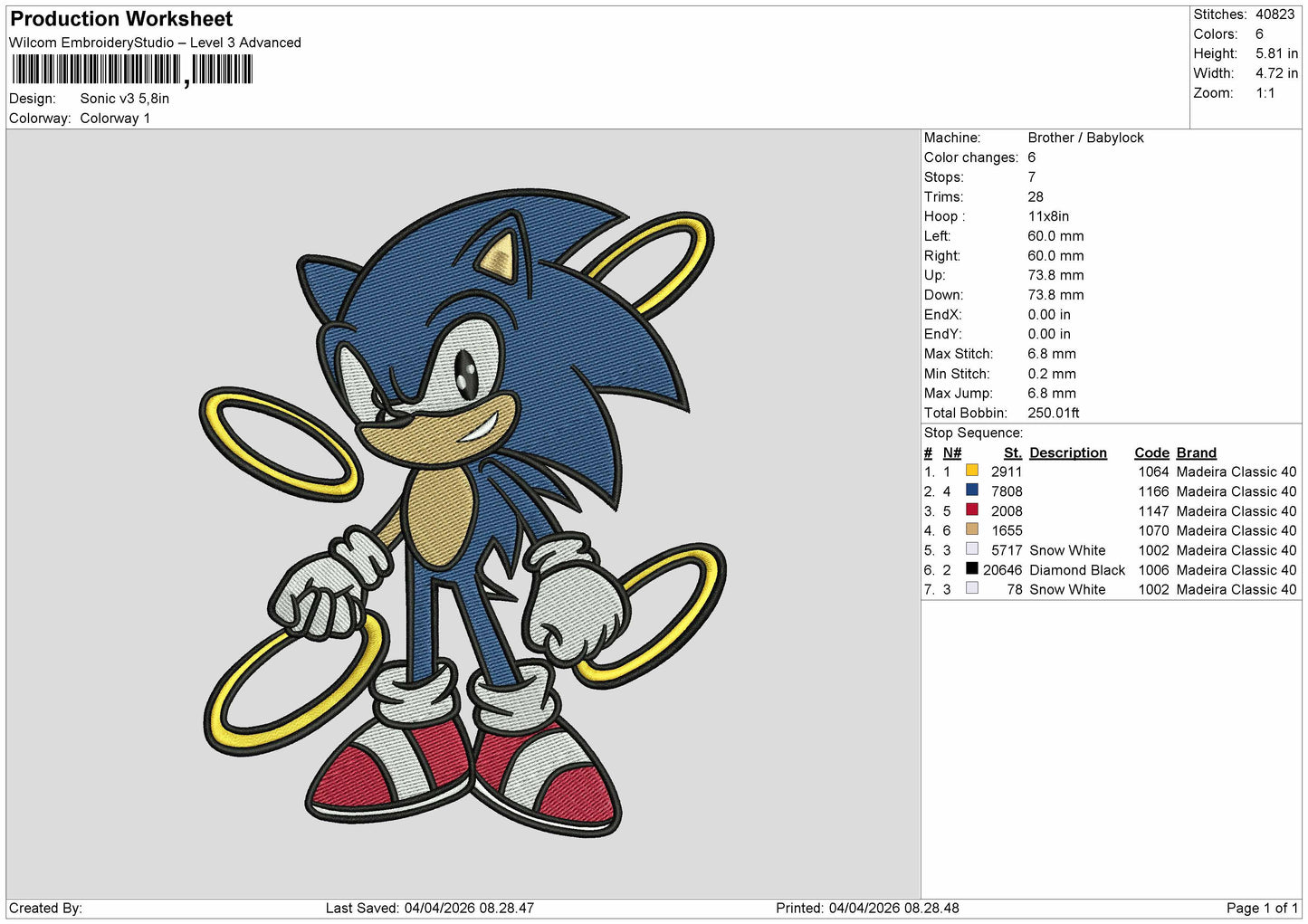The height and width of the screenshot is (924, 1308).
Task: Click the blue swatch beside 7808 stitches
Action: [971, 490]
